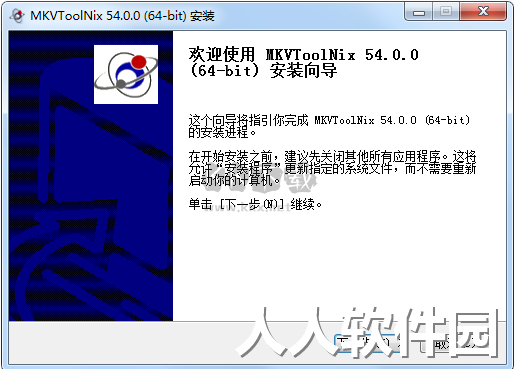
Task: Click the window title 'MKVToolNix 54.0.0 (64-bit) 安装'
Action: (x=122, y=16)
